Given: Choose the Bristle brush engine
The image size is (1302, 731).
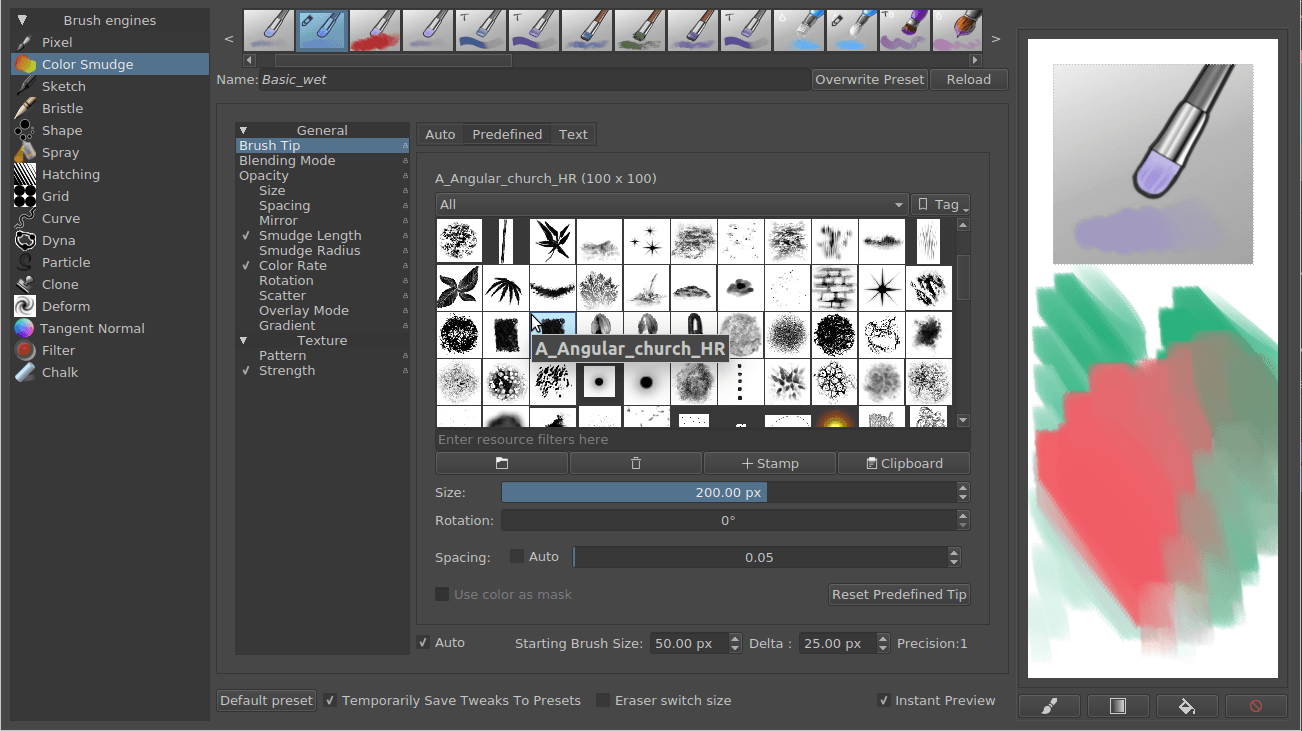Looking at the screenshot, I should click(62, 109).
